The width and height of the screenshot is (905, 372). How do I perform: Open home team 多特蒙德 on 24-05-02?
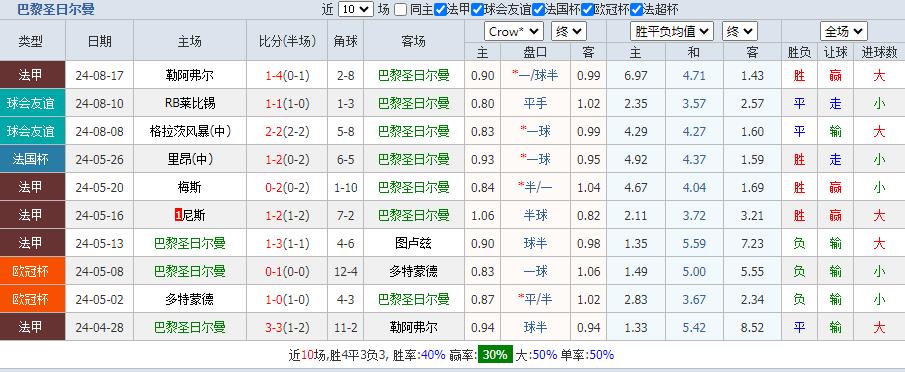coord(190,299)
